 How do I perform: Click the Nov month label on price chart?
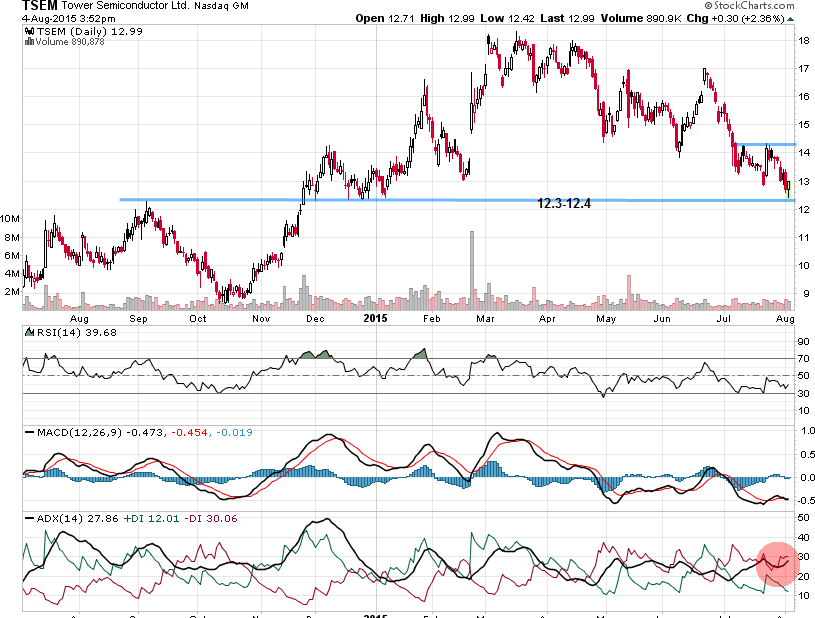pyautogui.click(x=261, y=319)
